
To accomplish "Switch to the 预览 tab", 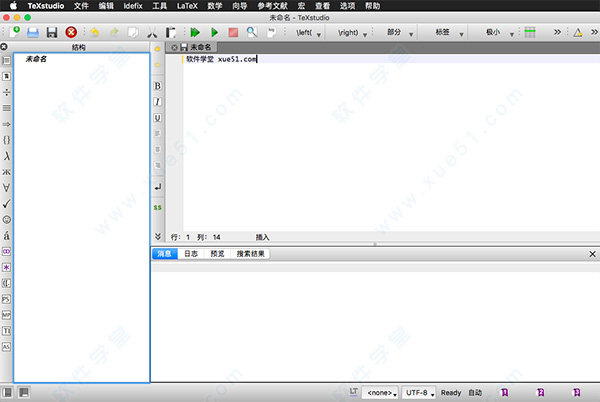I will tap(217, 254).
